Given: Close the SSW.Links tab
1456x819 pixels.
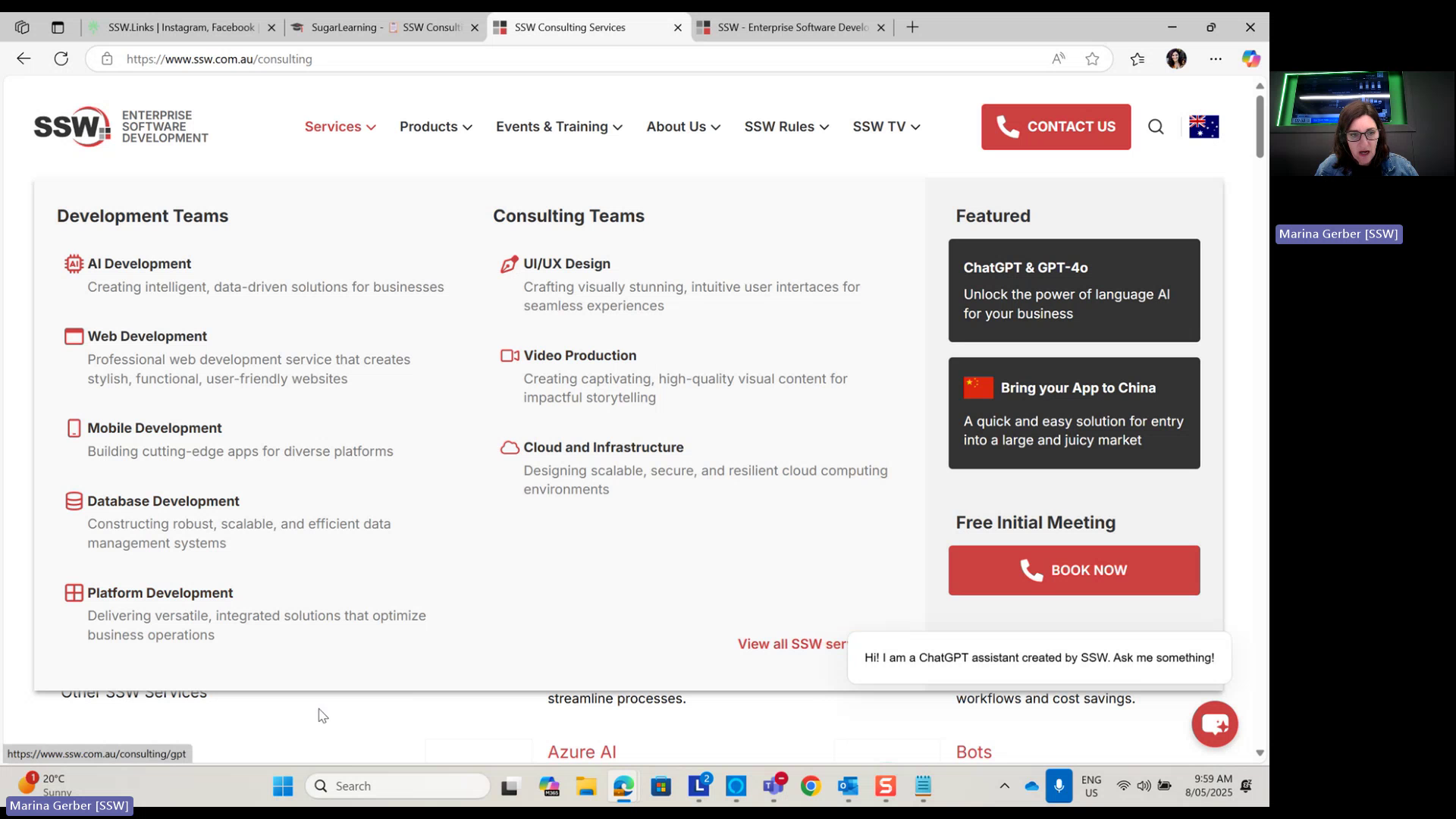Looking at the screenshot, I should (271, 27).
